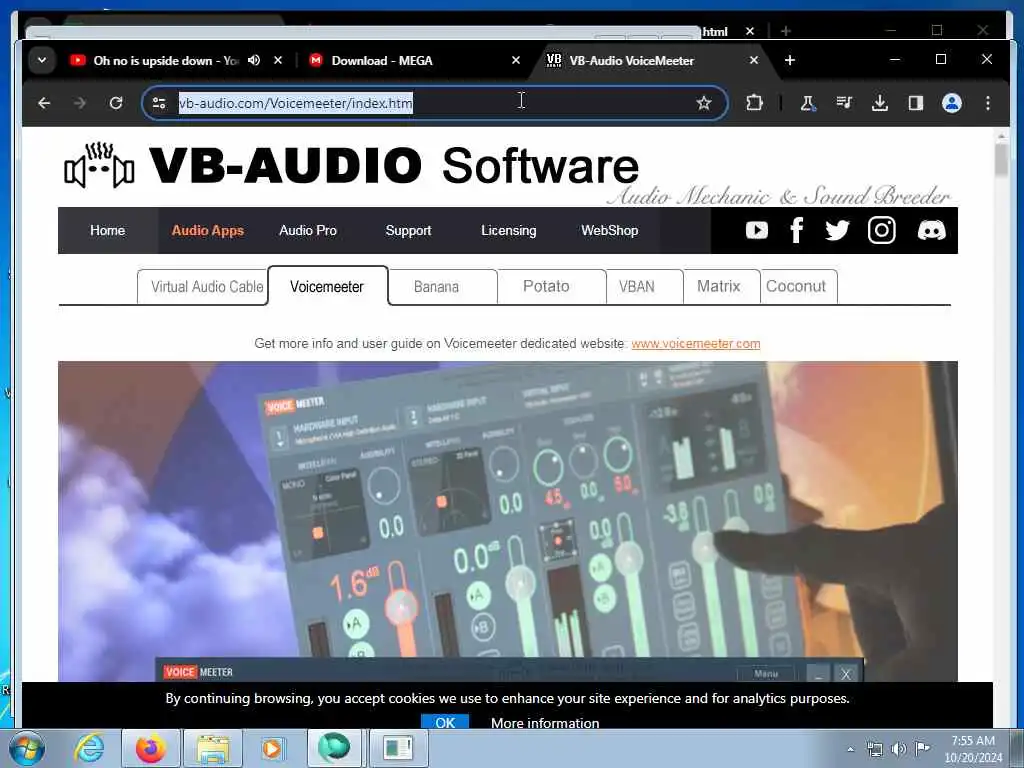Open the Windows Start menu

[27, 749]
